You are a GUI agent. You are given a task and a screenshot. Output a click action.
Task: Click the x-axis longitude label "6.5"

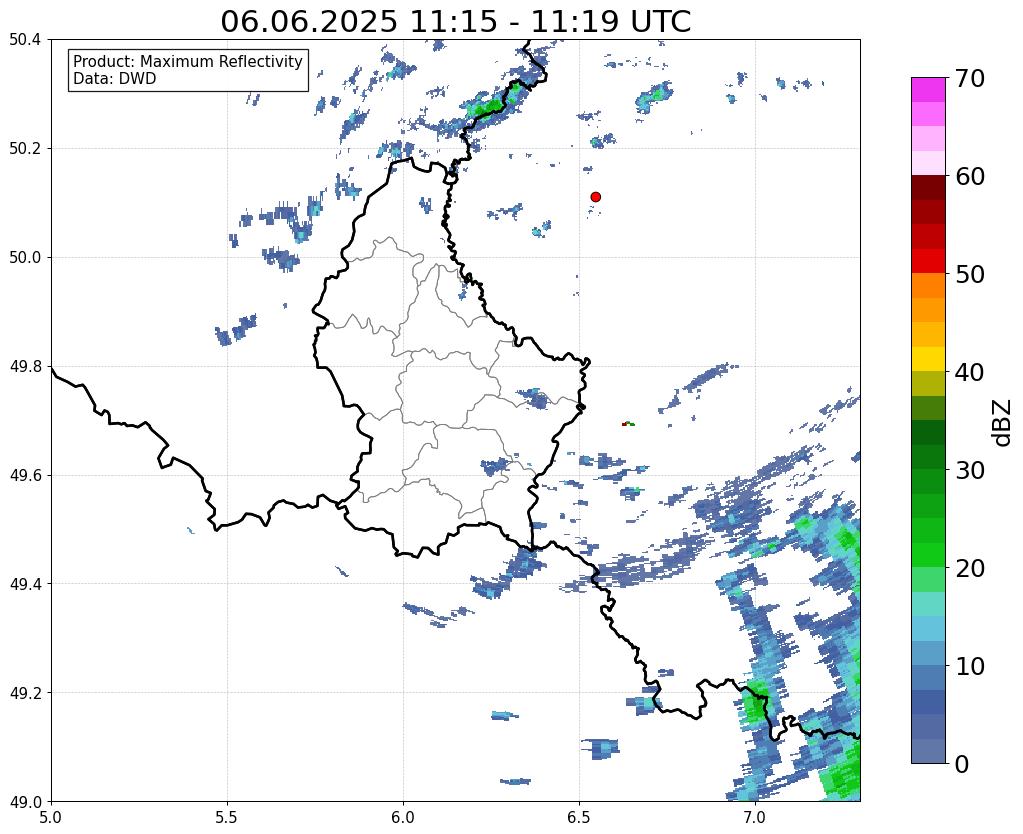click(579, 816)
